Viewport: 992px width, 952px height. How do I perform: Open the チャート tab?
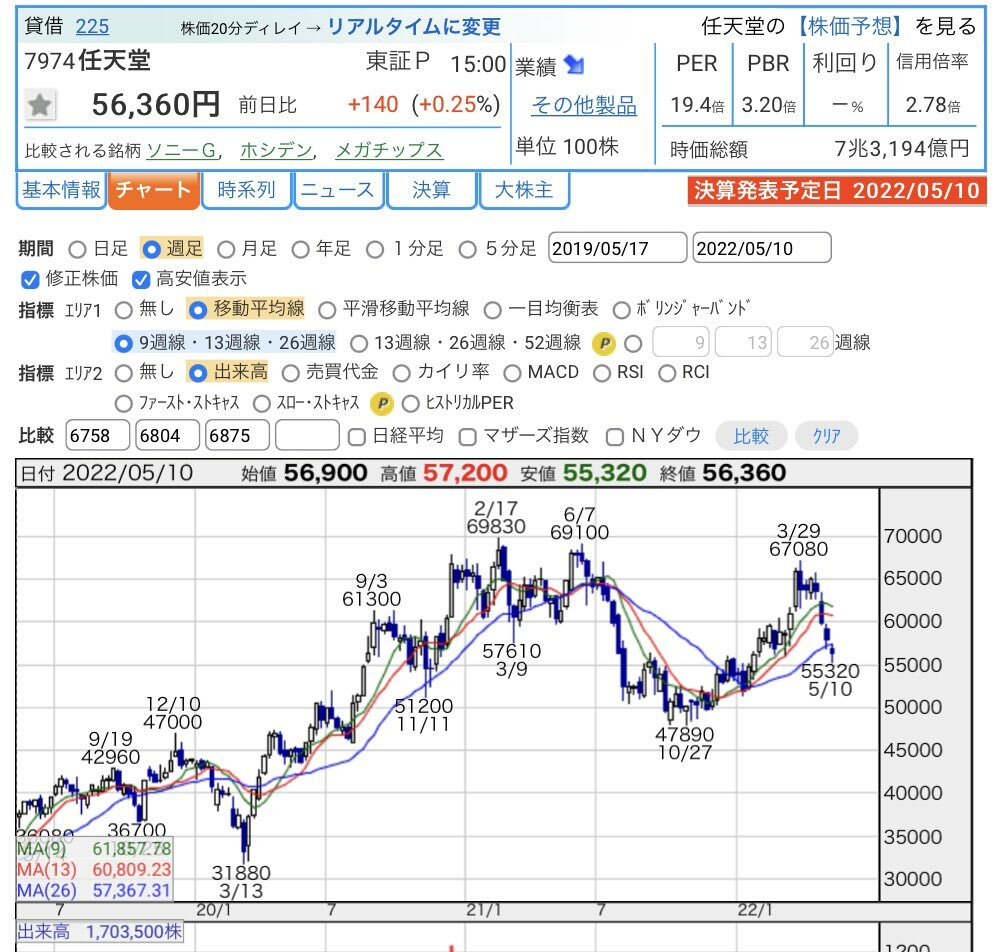tap(154, 190)
